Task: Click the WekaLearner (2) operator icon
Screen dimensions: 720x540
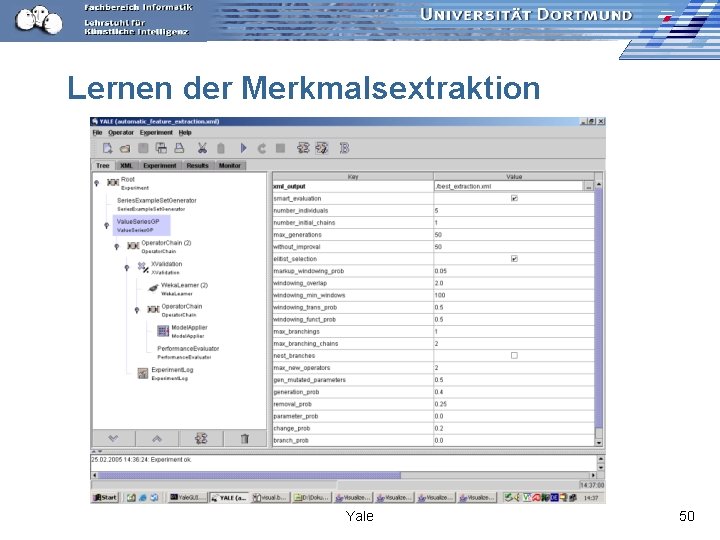Action: coord(153,288)
